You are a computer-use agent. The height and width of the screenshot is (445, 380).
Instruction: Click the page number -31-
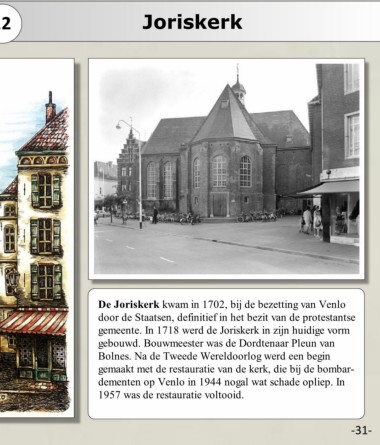tap(361, 430)
